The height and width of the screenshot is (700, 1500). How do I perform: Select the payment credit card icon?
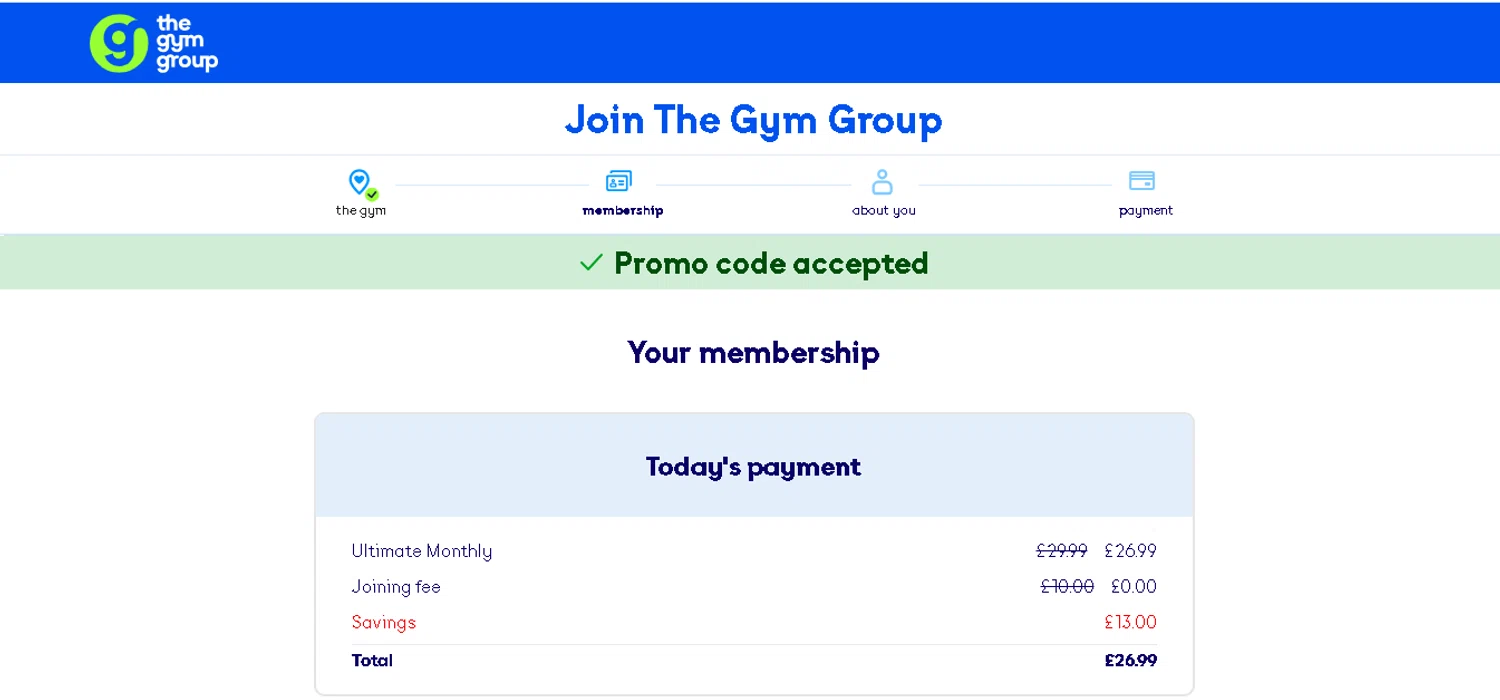(x=1142, y=181)
